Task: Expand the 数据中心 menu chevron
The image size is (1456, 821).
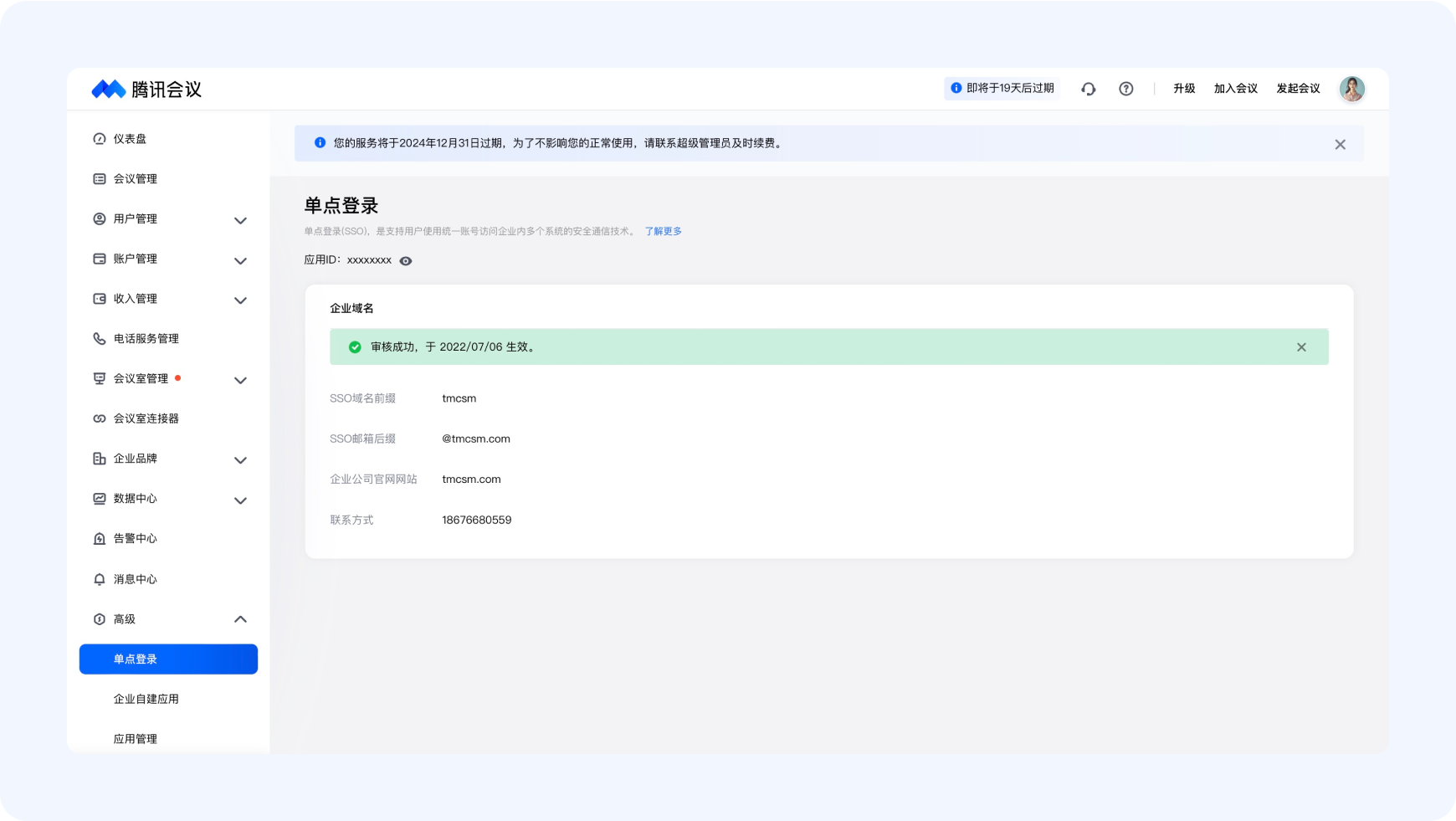Action: [x=240, y=500]
